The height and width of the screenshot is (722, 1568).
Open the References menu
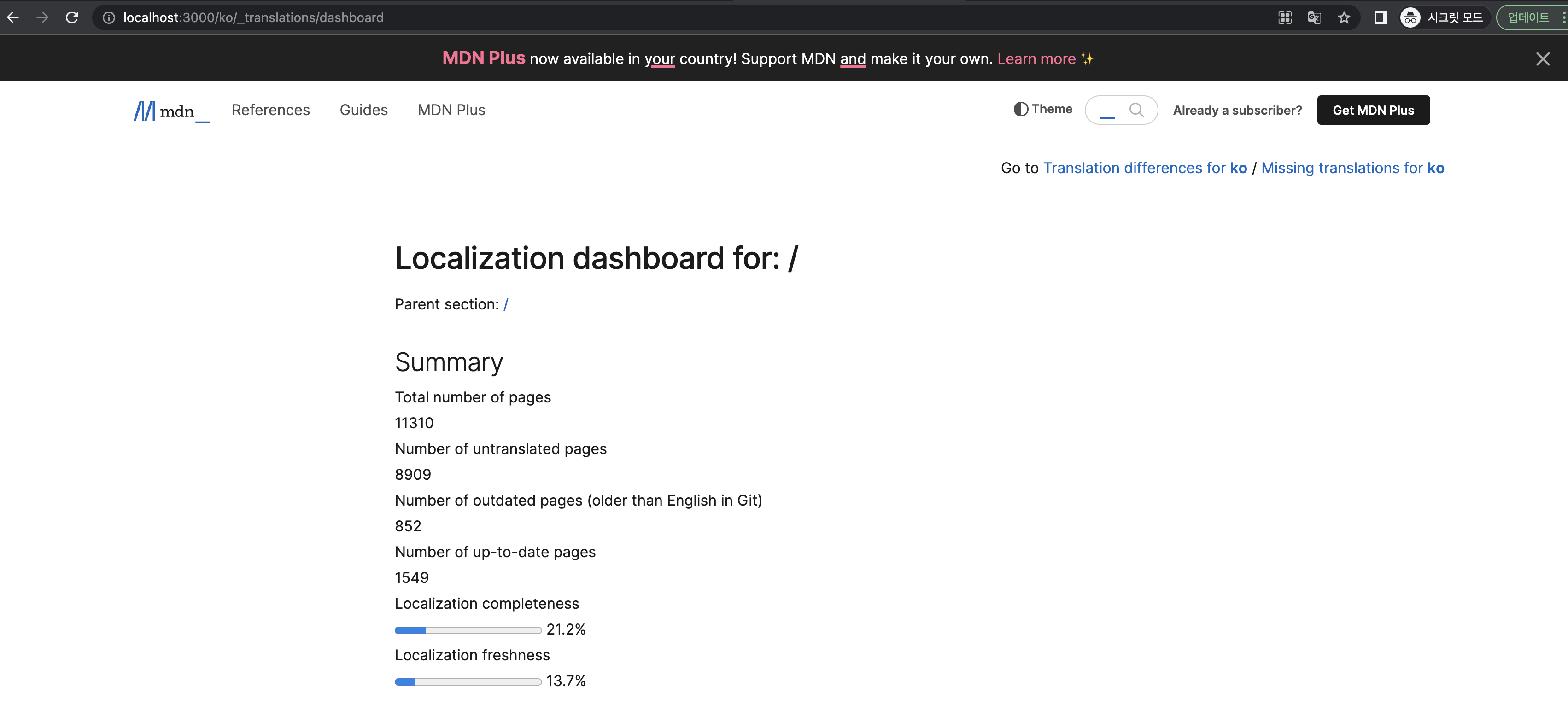271,110
